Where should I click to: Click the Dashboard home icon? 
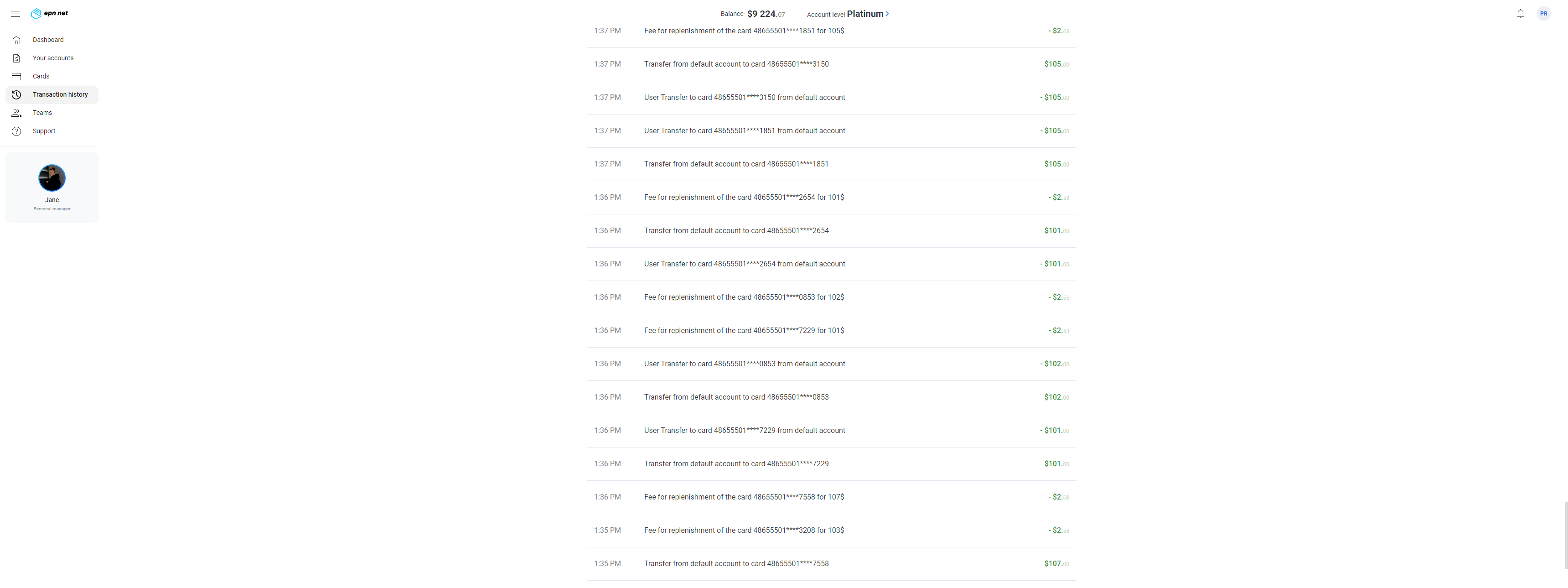pos(16,40)
